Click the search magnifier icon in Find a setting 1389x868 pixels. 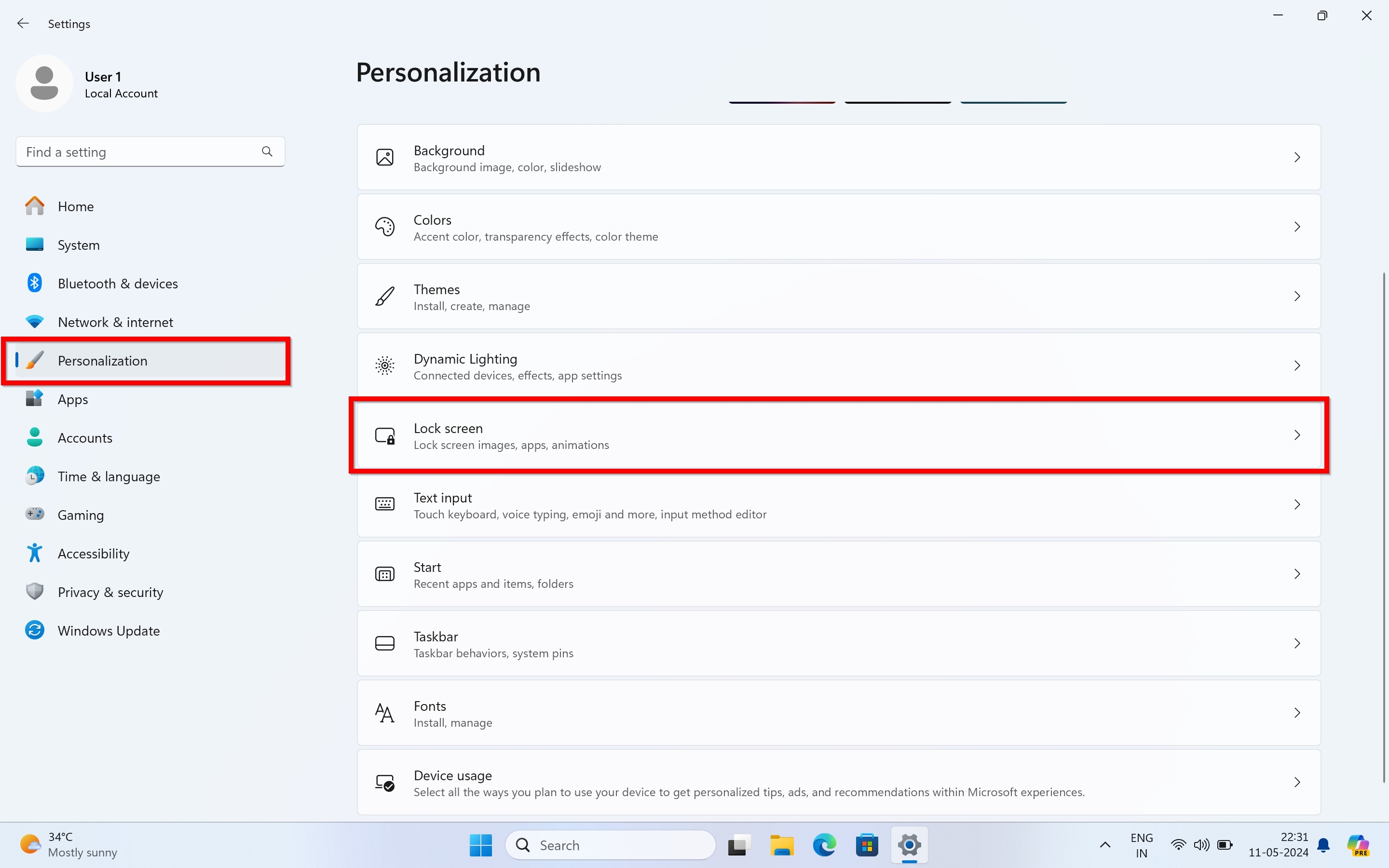point(267,151)
